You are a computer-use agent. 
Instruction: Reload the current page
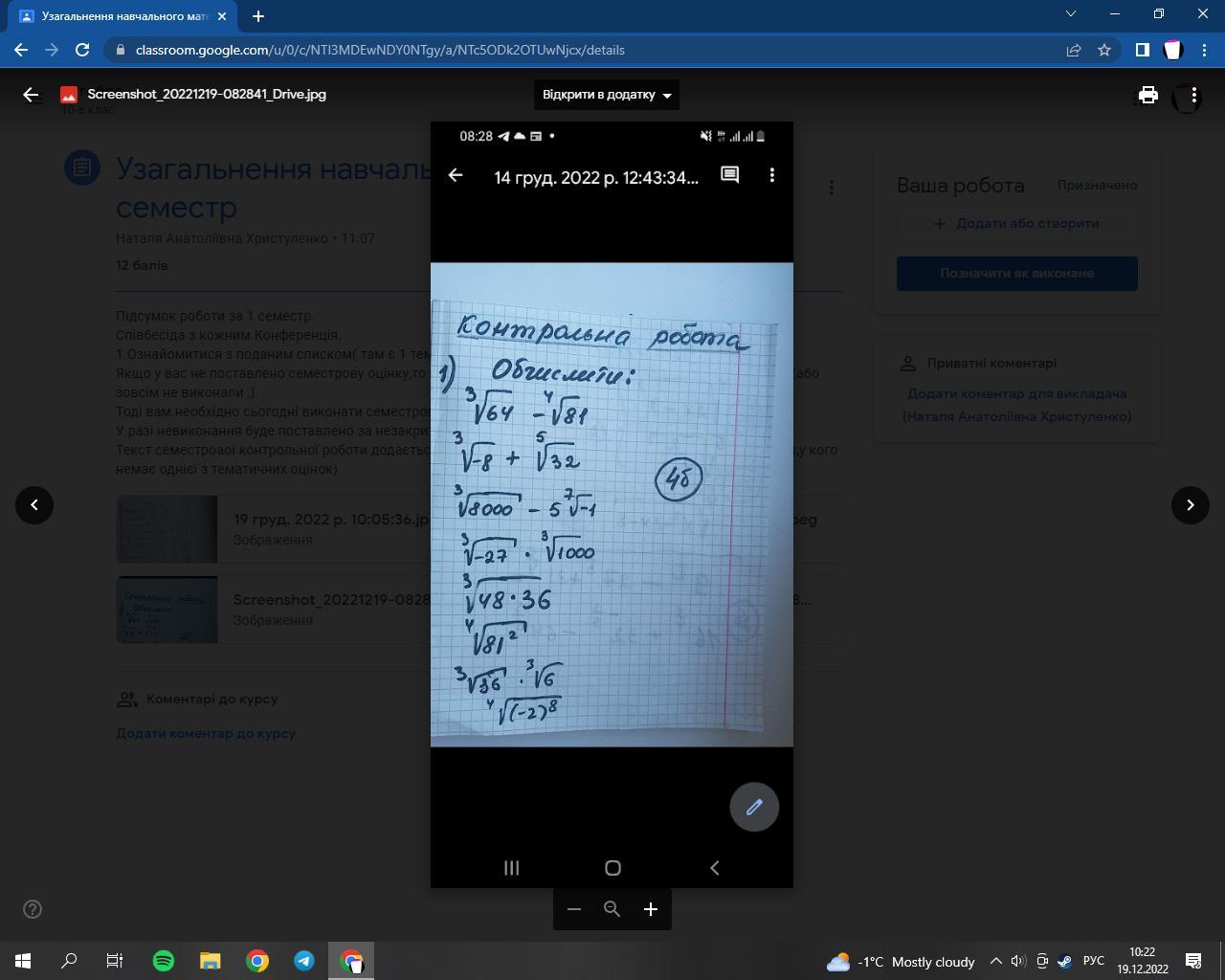[82, 50]
